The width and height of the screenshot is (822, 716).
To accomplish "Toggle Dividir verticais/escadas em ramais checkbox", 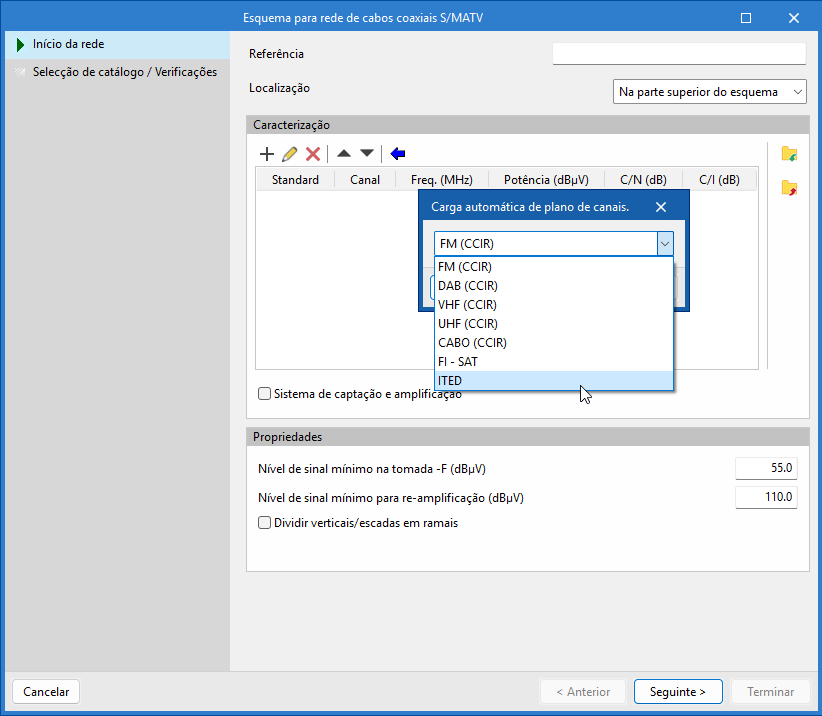I will pos(265,523).
